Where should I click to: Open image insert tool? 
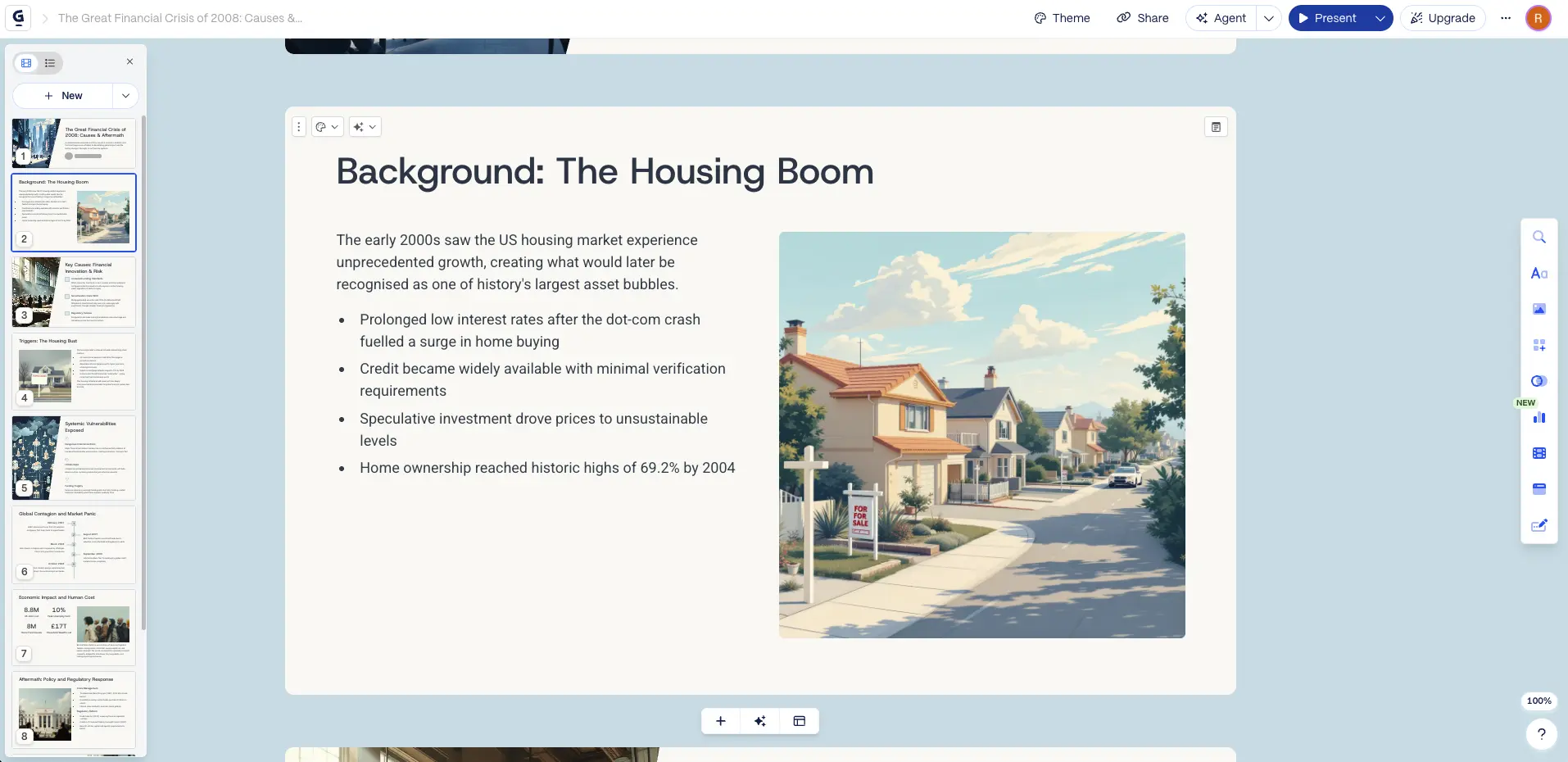tap(1539, 309)
